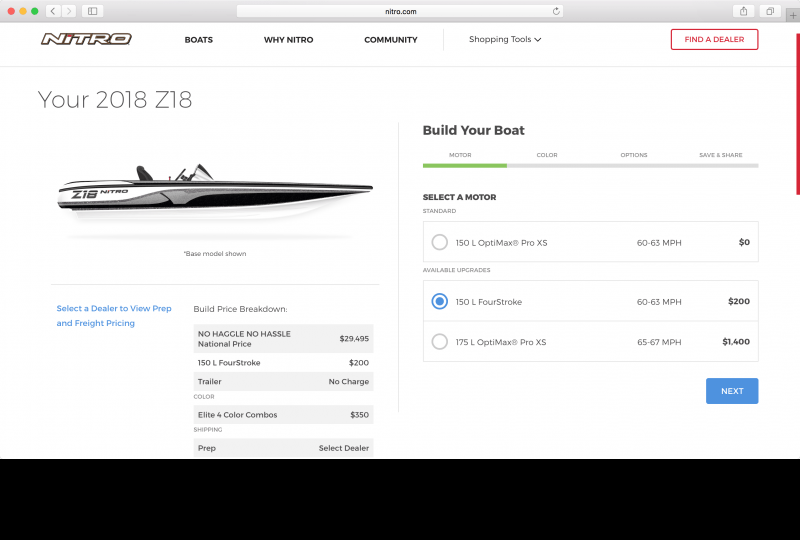This screenshot has width=800, height=540.
Task: Select the 150 L OptiMax Pro XS motor
Action: (x=439, y=242)
